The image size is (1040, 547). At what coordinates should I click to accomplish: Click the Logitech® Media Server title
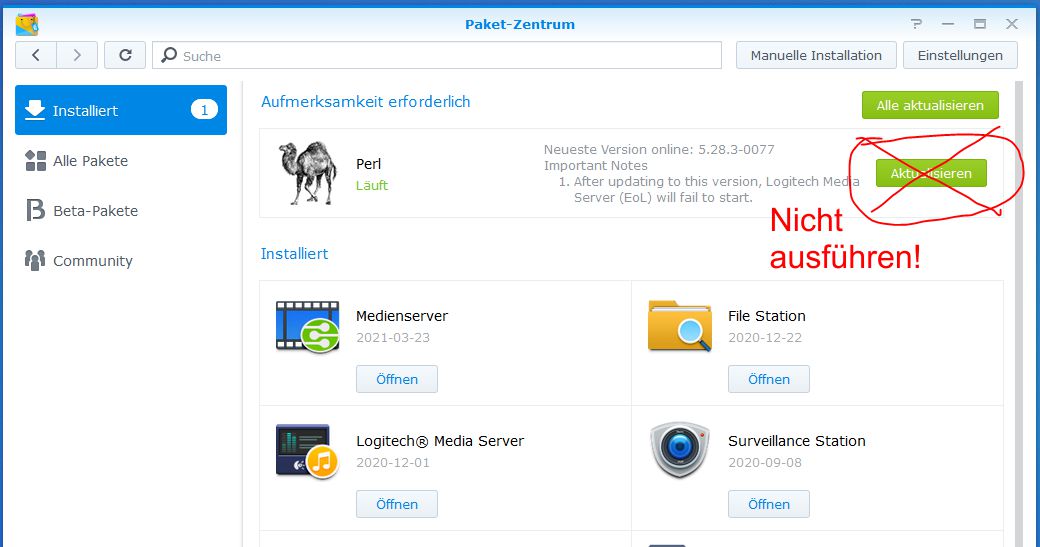click(440, 441)
